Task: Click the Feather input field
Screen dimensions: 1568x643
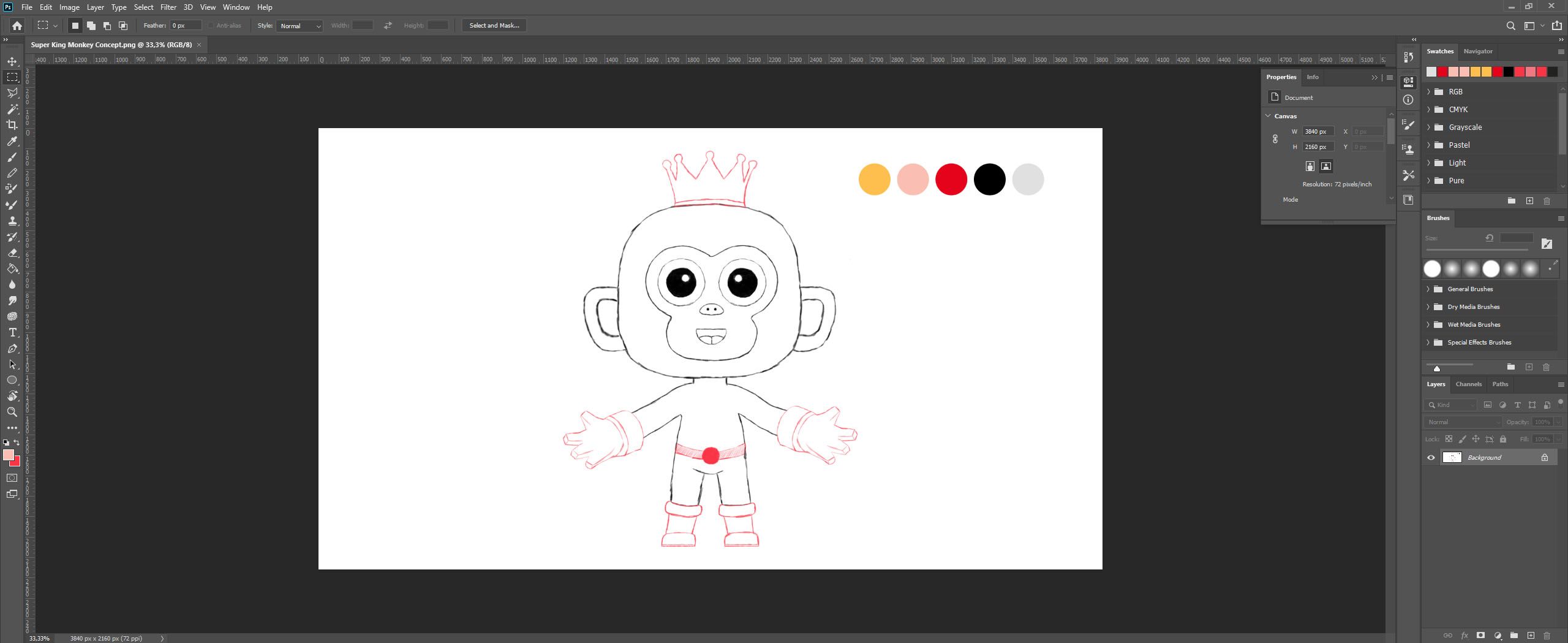Action: [186, 26]
